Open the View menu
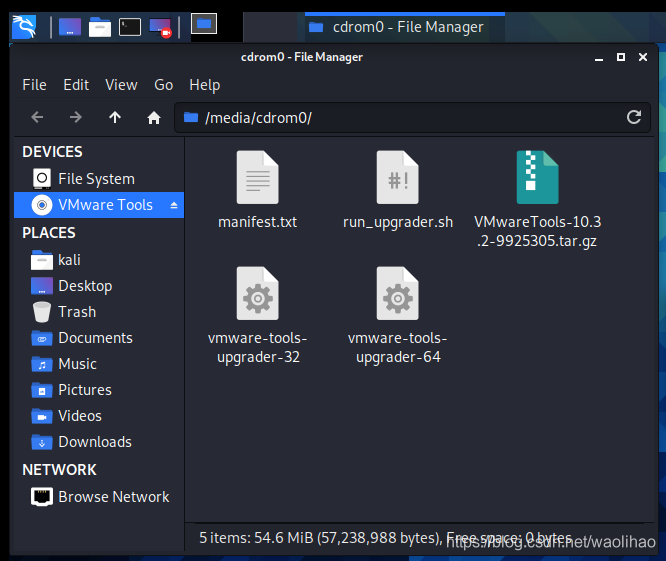Viewport: 666px width, 561px height. (121, 85)
